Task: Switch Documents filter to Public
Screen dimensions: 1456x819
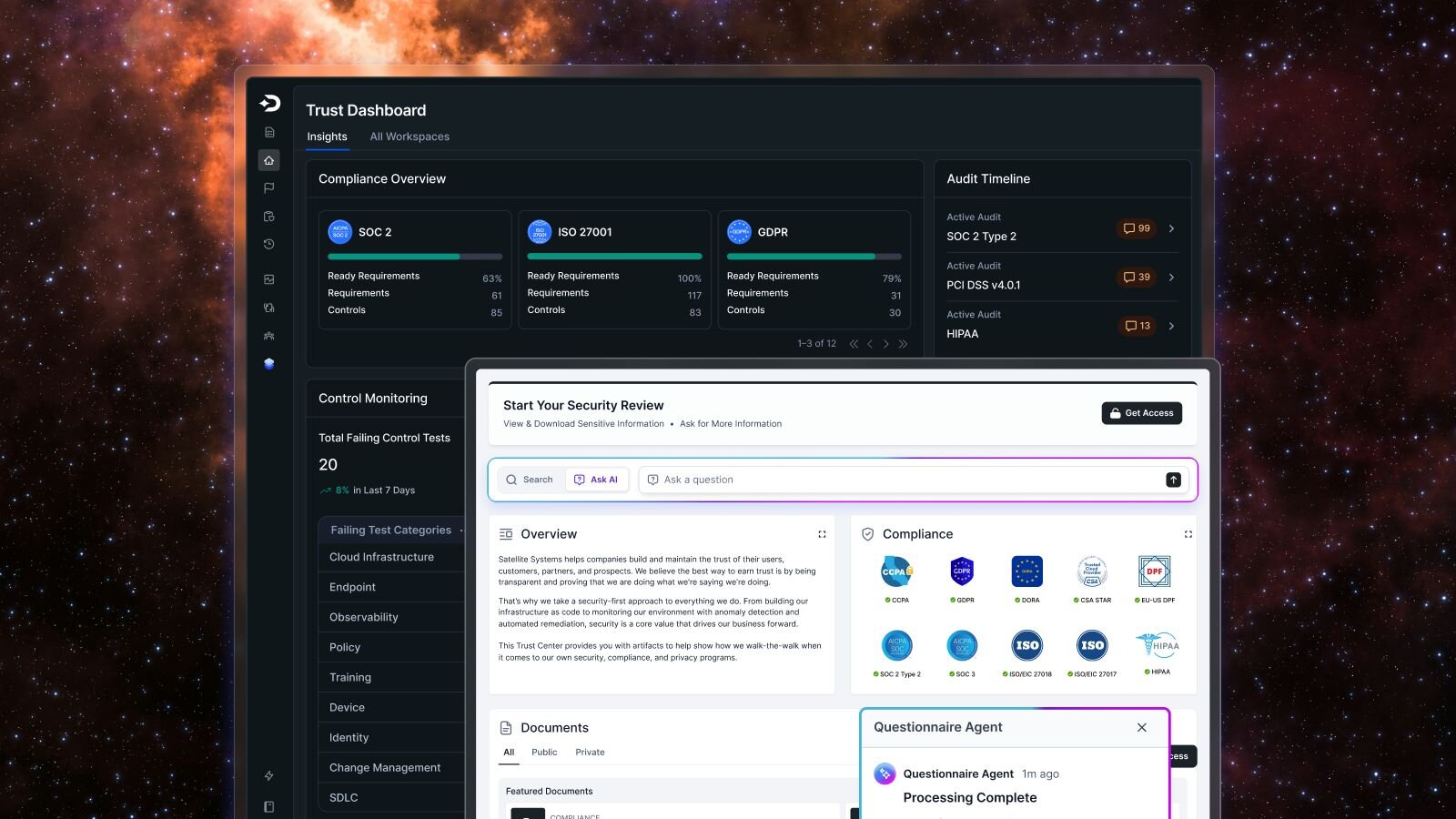Action: coord(544,753)
